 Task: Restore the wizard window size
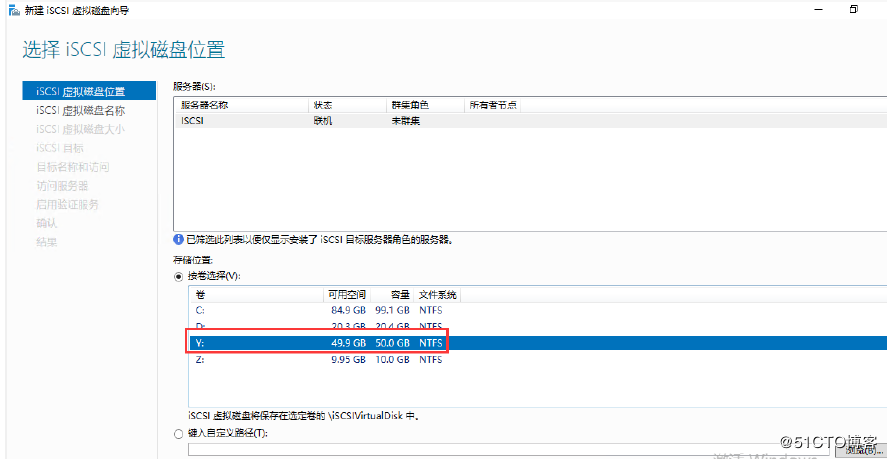pyautogui.click(x=854, y=9)
